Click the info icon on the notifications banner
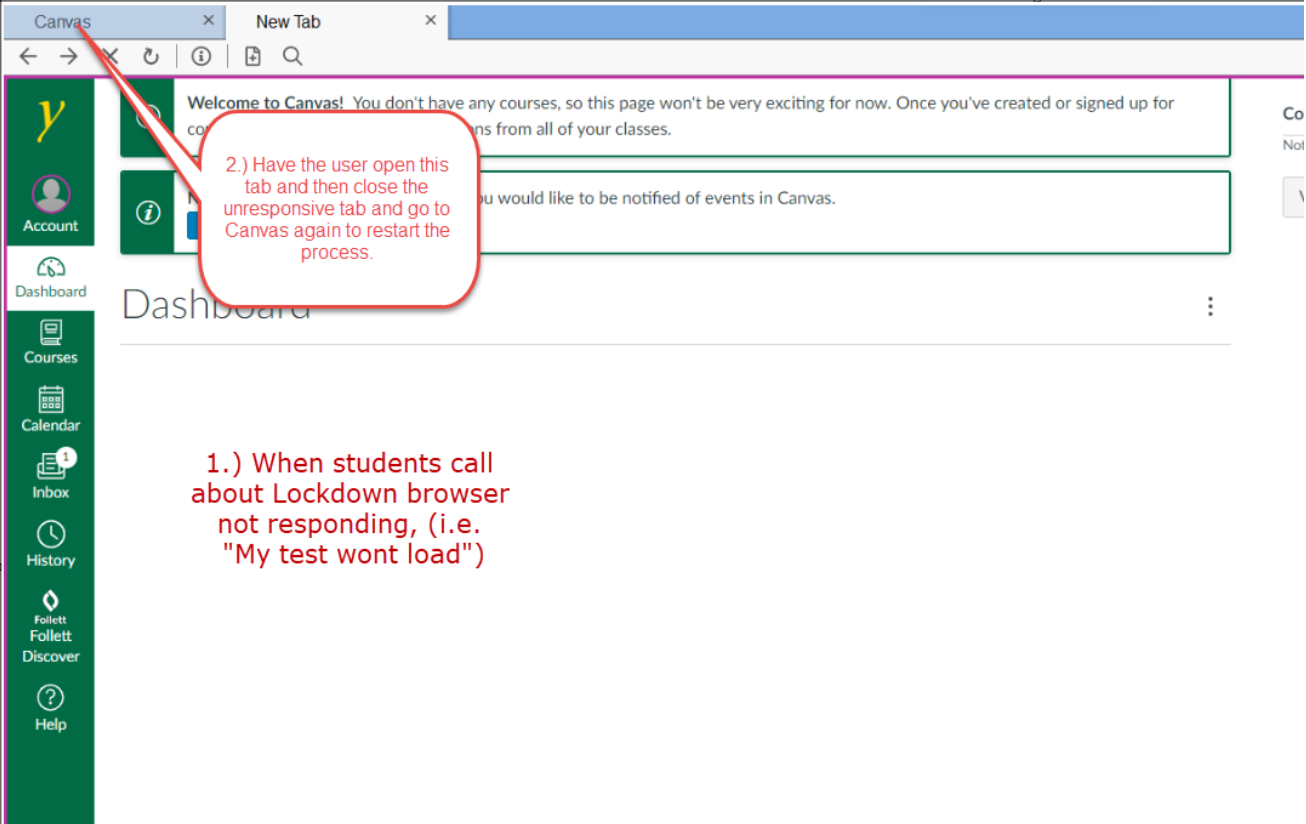Image resolution: width=1306 pixels, height=824 pixels. pos(149,212)
